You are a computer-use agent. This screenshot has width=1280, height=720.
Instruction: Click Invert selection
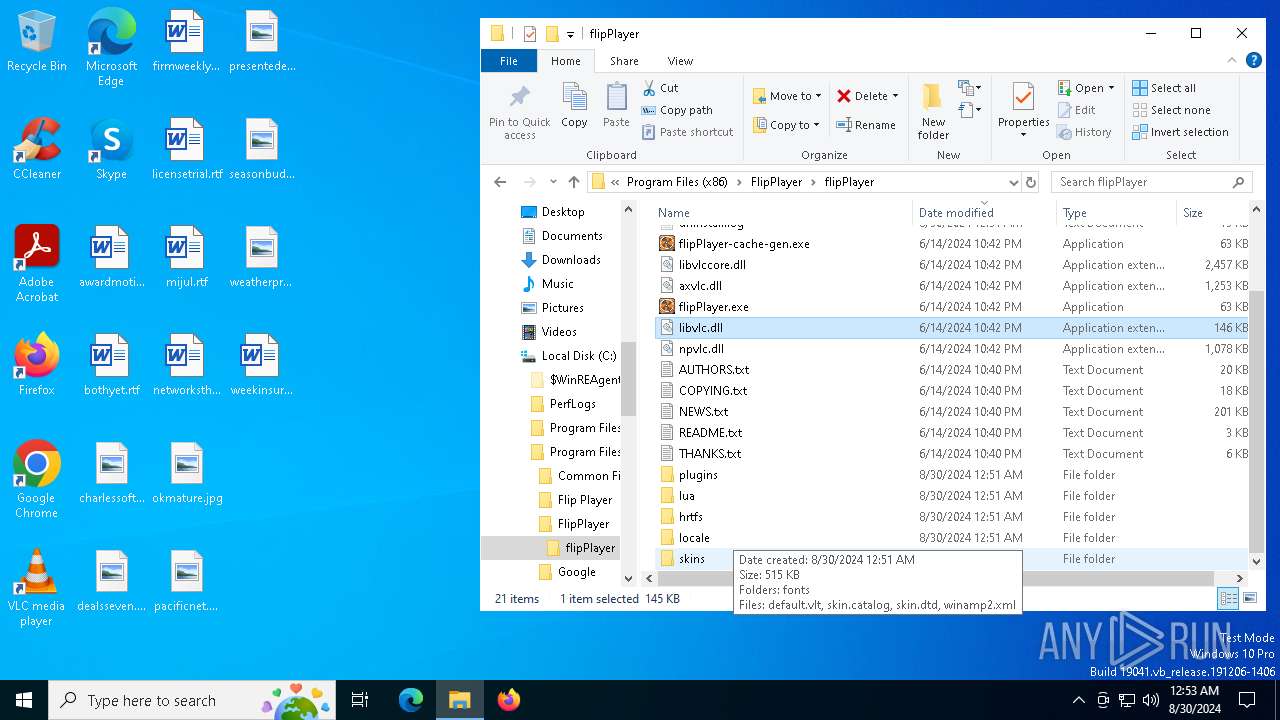(1180, 132)
